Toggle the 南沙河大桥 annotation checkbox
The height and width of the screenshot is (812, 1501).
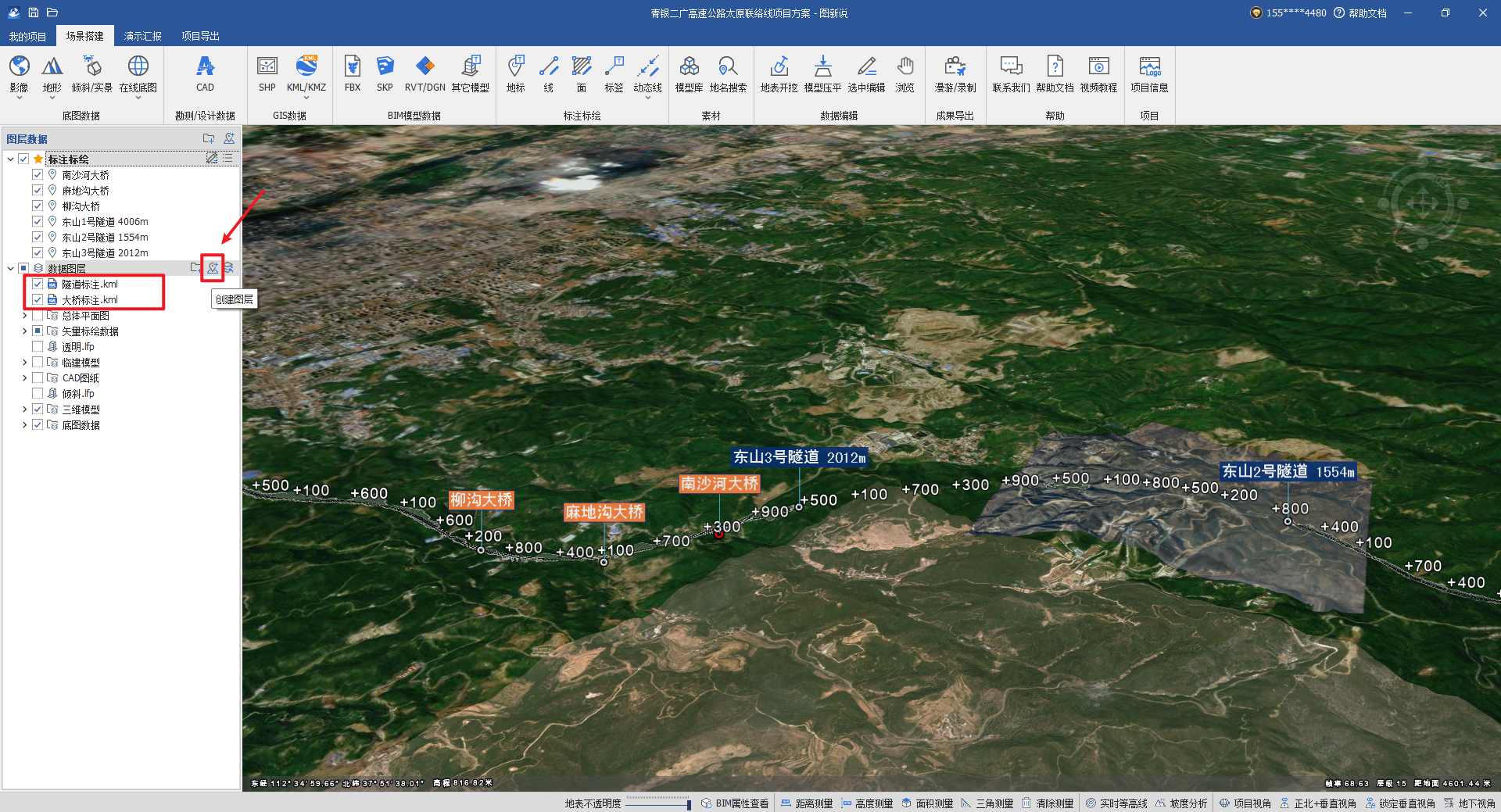click(x=38, y=175)
